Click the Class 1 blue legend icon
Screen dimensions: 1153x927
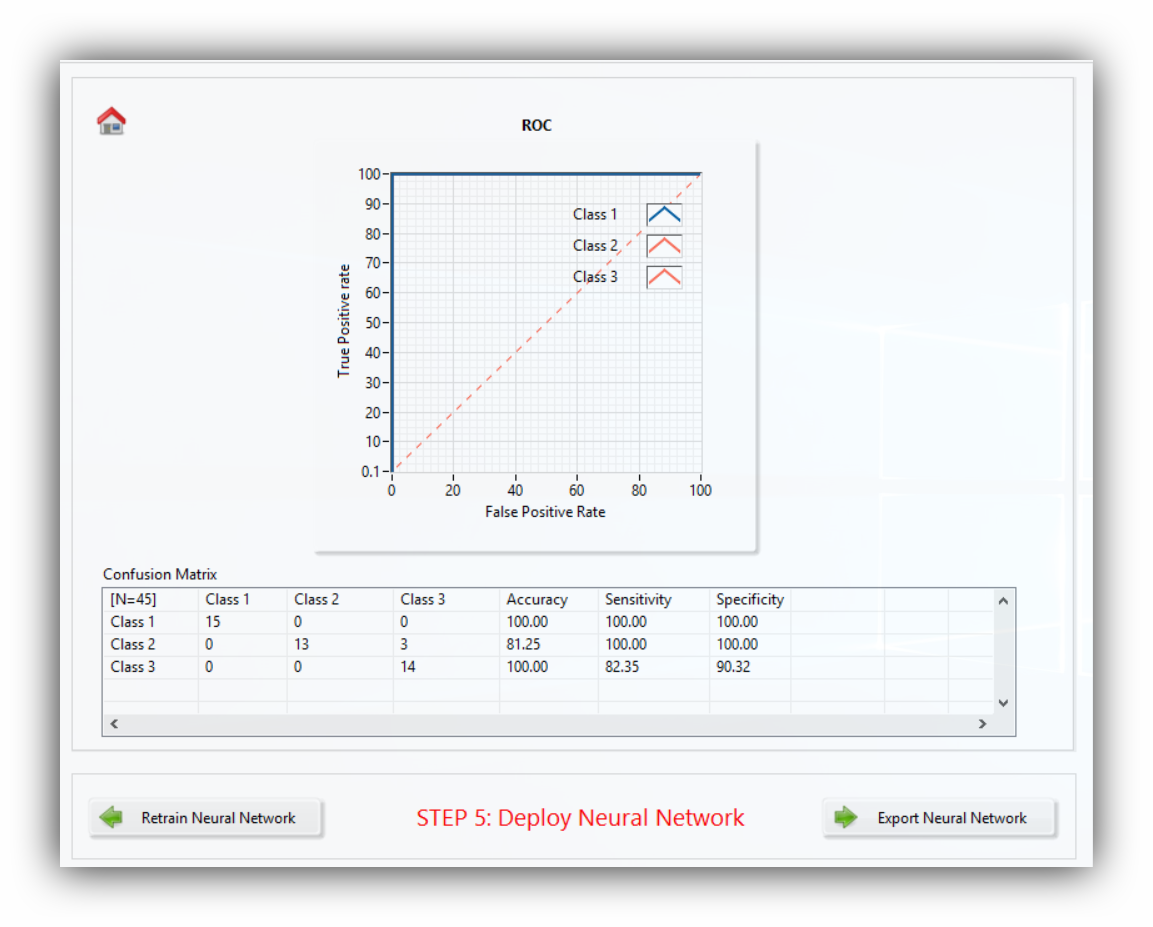pyautogui.click(x=663, y=214)
